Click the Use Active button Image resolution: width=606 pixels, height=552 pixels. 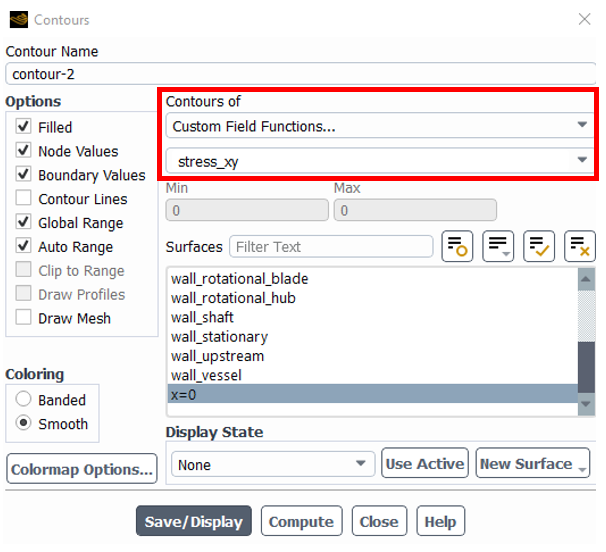click(x=425, y=463)
